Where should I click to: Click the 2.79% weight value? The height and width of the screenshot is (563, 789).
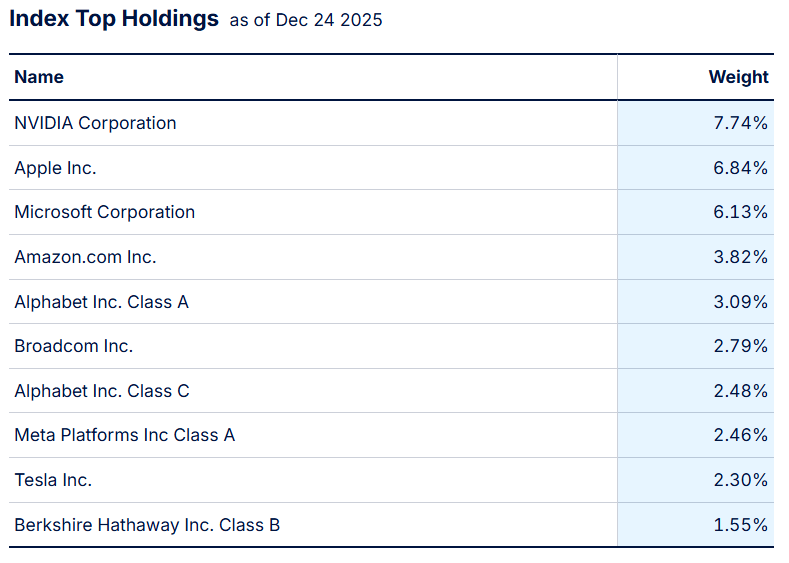coord(740,346)
